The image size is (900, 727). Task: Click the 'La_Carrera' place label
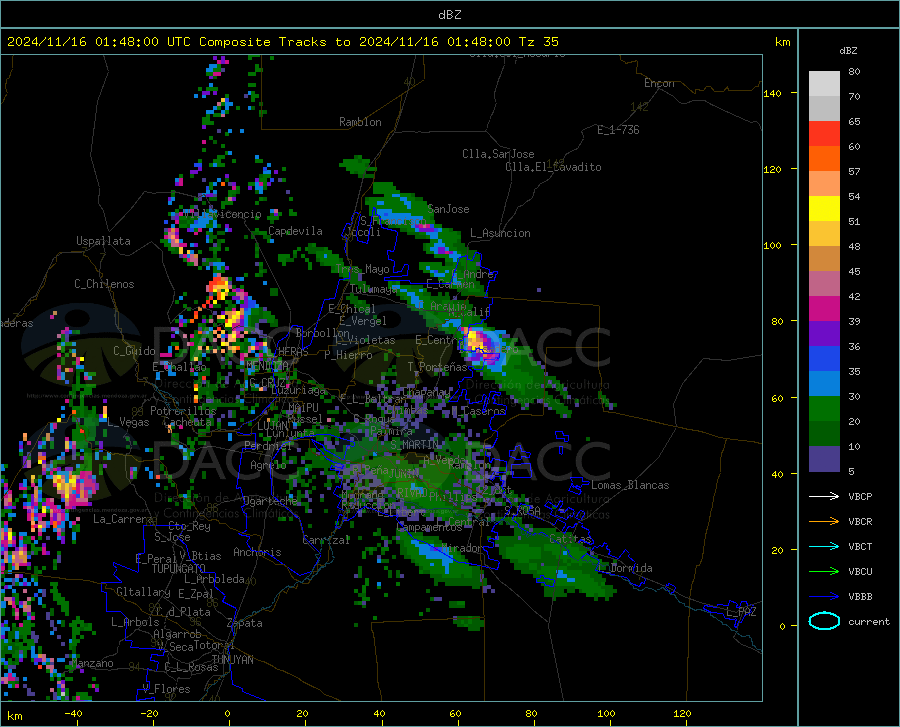click(123, 519)
